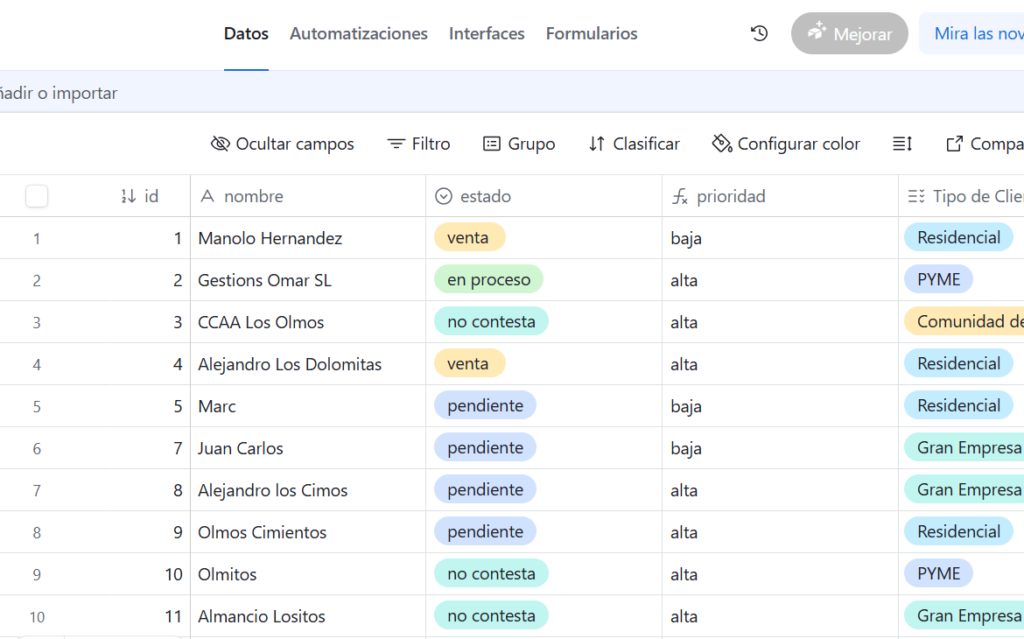Click the Mejorar upgrade button

click(x=849, y=33)
